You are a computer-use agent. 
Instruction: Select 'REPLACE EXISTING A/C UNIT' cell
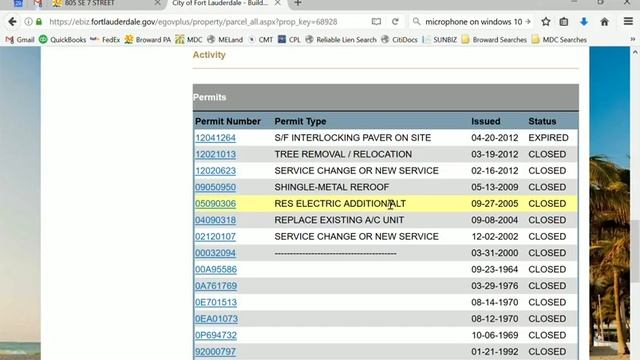tap(339, 220)
